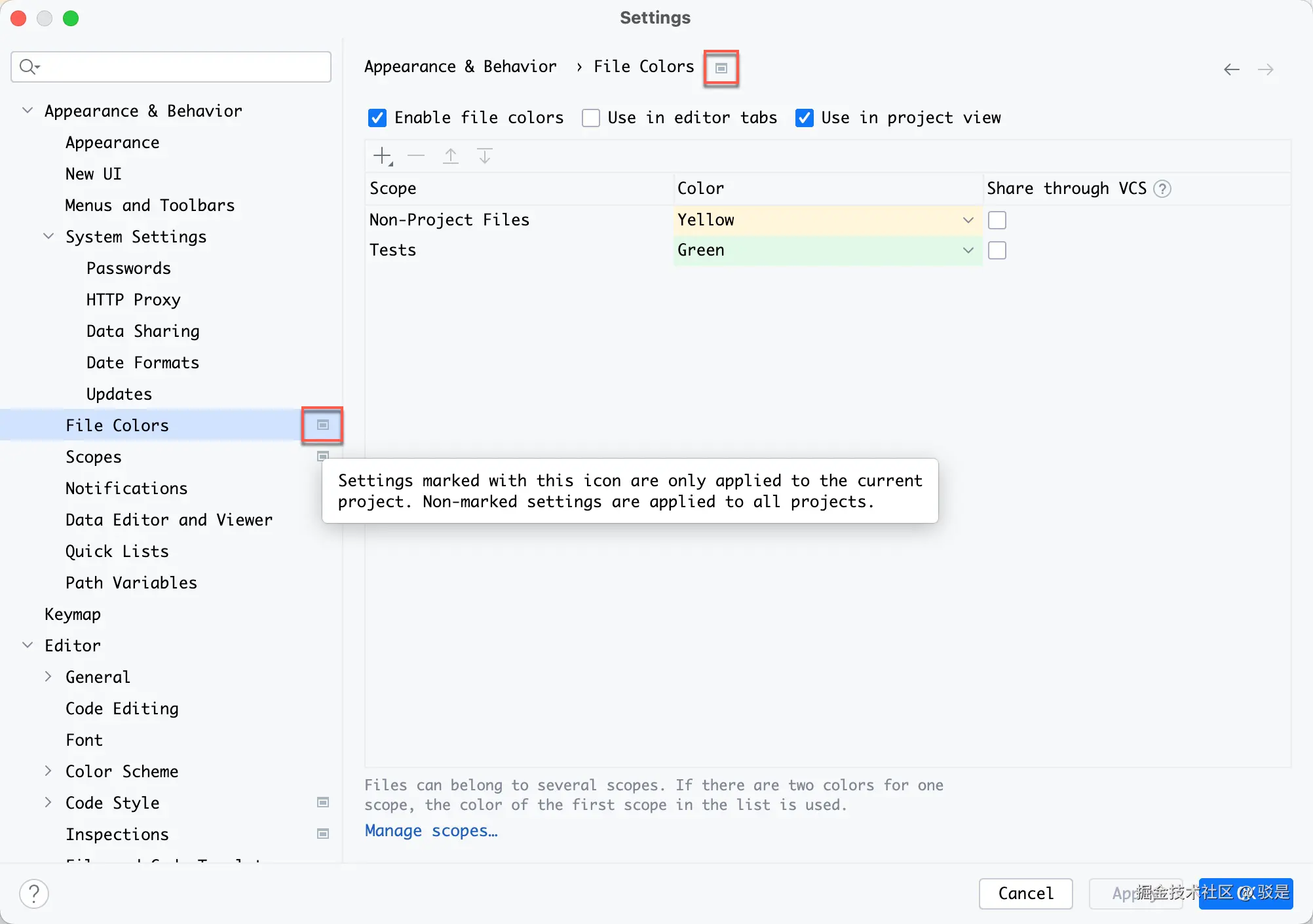
Task: Click the remove scope minus icon
Action: point(416,156)
